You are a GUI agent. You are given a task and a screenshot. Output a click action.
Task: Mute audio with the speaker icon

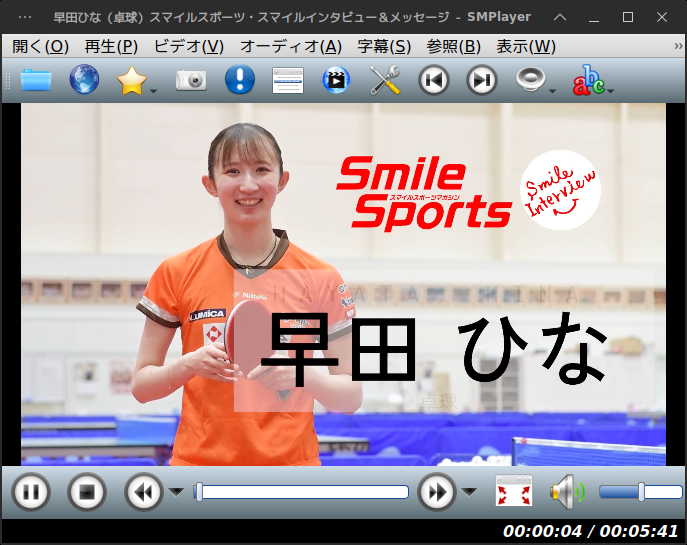(x=567, y=492)
